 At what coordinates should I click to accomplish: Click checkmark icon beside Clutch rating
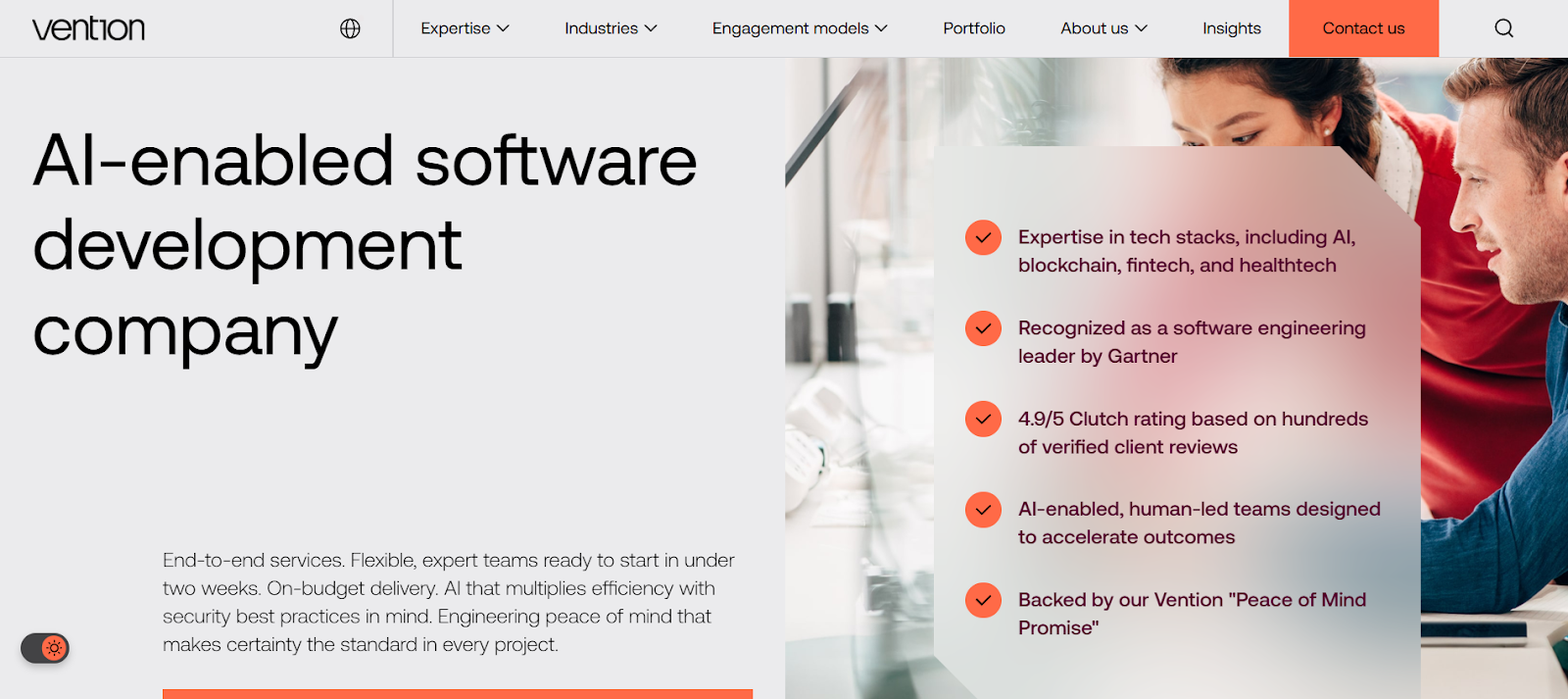pyautogui.click(x=983, y=419)
